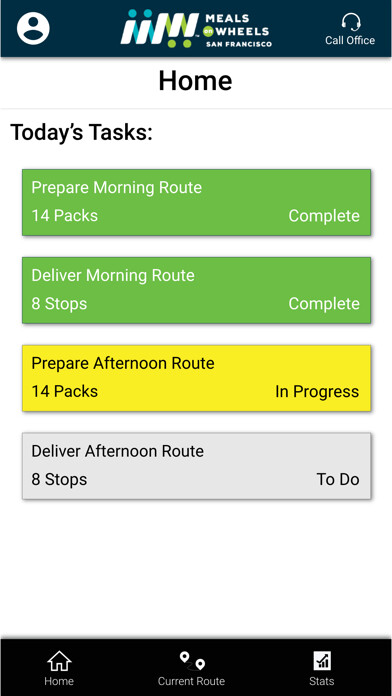Open the Prepare Afternoon Route task

coord(196,378)
